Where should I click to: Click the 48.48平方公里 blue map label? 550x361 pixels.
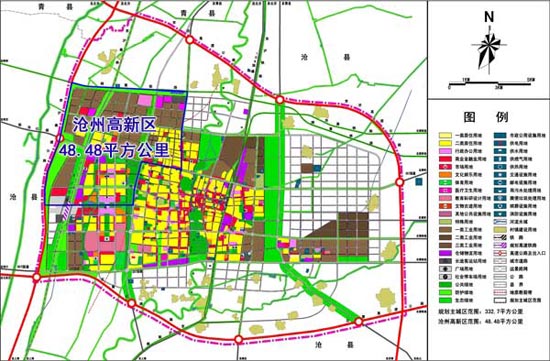point(114,151)
